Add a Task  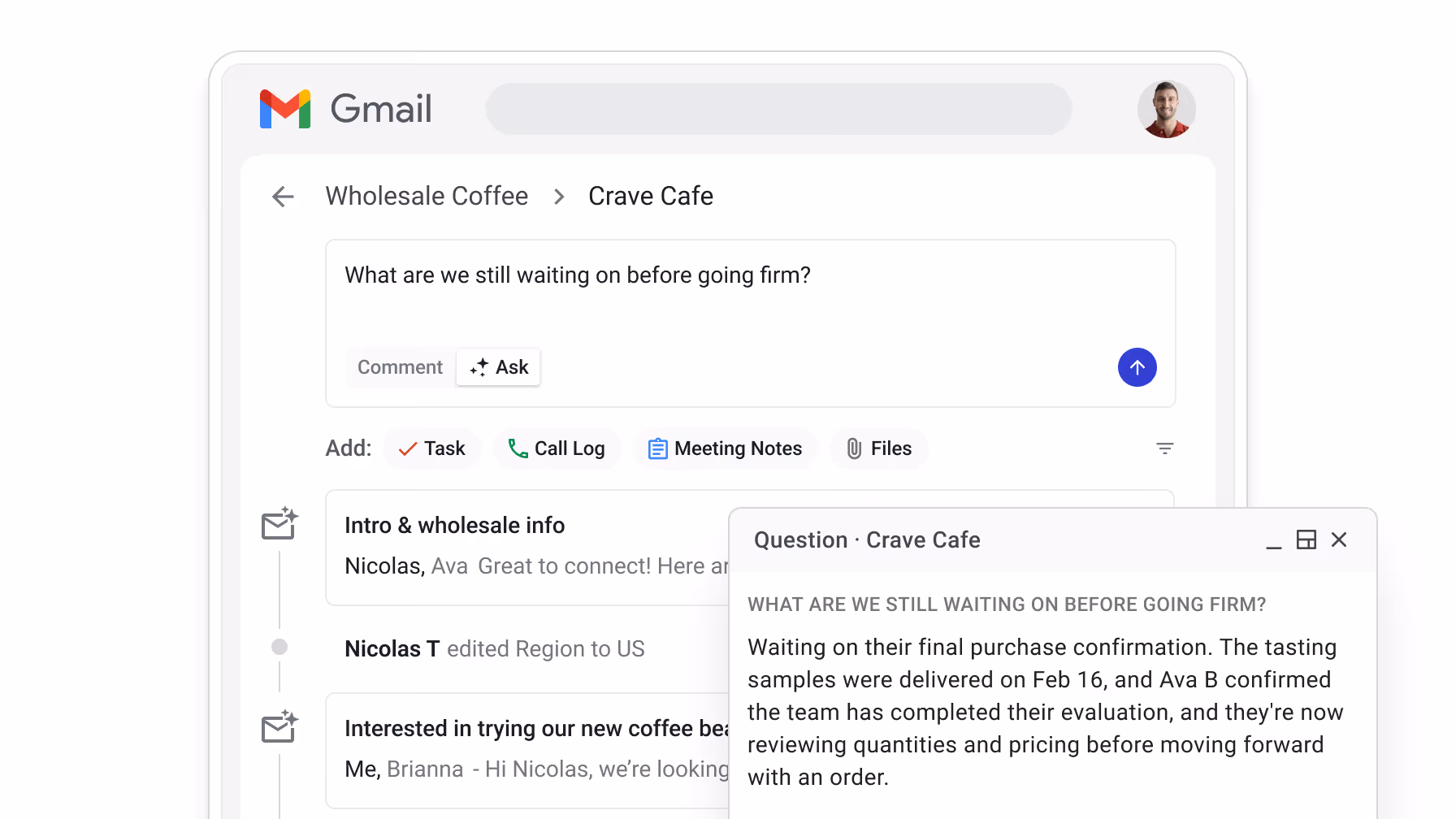click(x=432, y=448)
